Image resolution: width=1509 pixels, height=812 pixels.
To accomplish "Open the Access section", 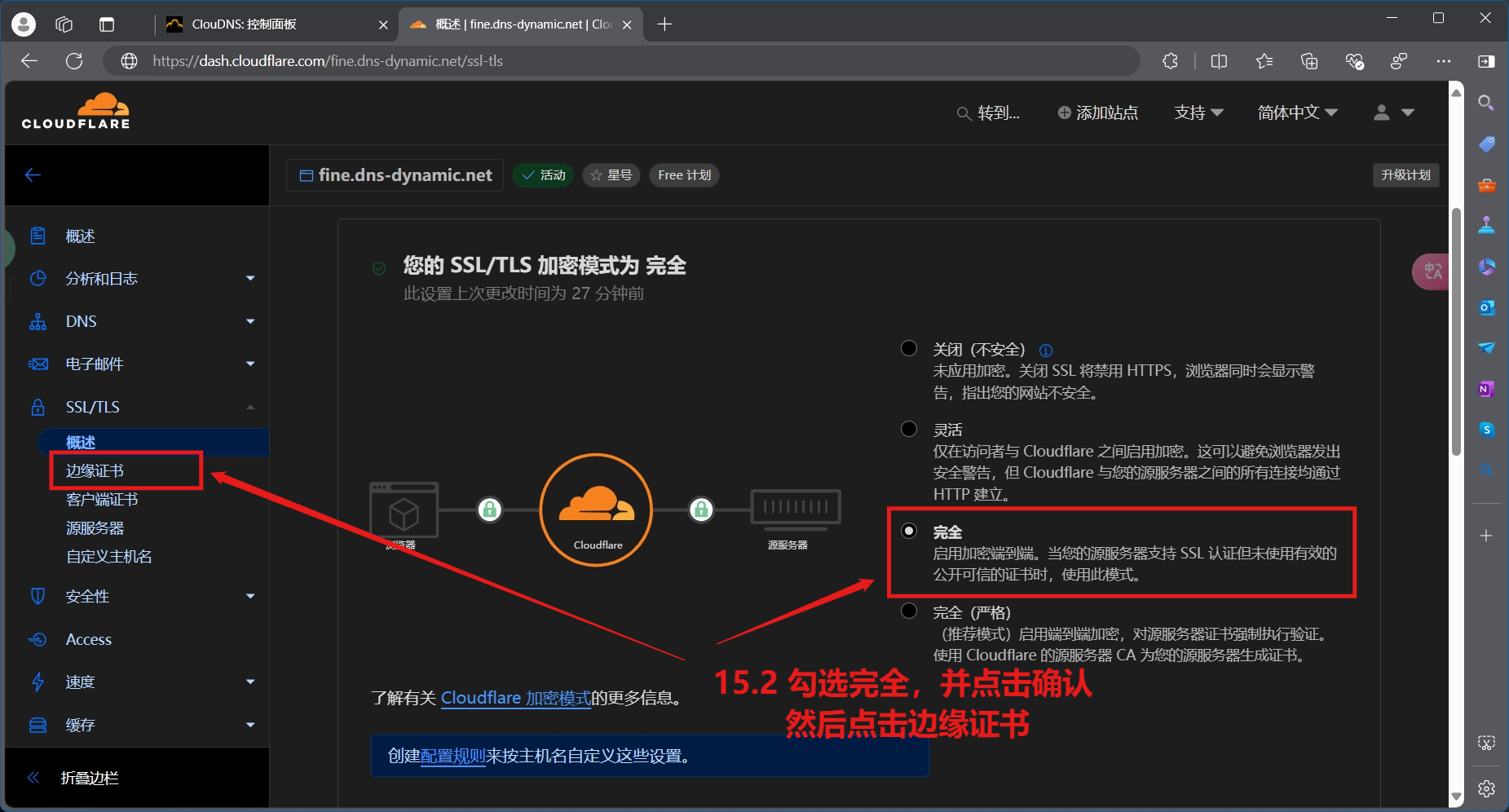I will [x=88, y=640].
